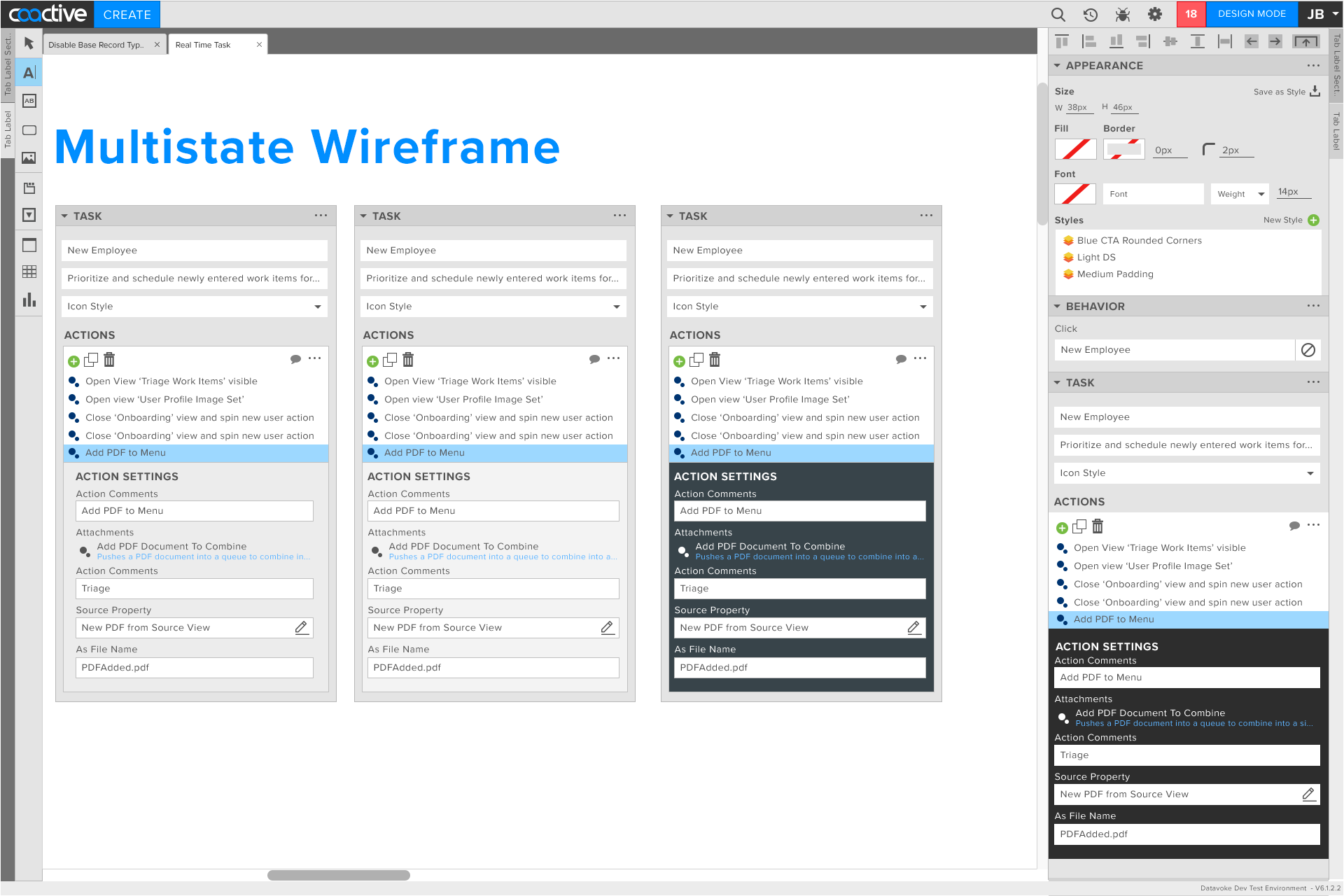Click the CREATE button in the header
The image size is (1344, 896).
pos(127,14)
